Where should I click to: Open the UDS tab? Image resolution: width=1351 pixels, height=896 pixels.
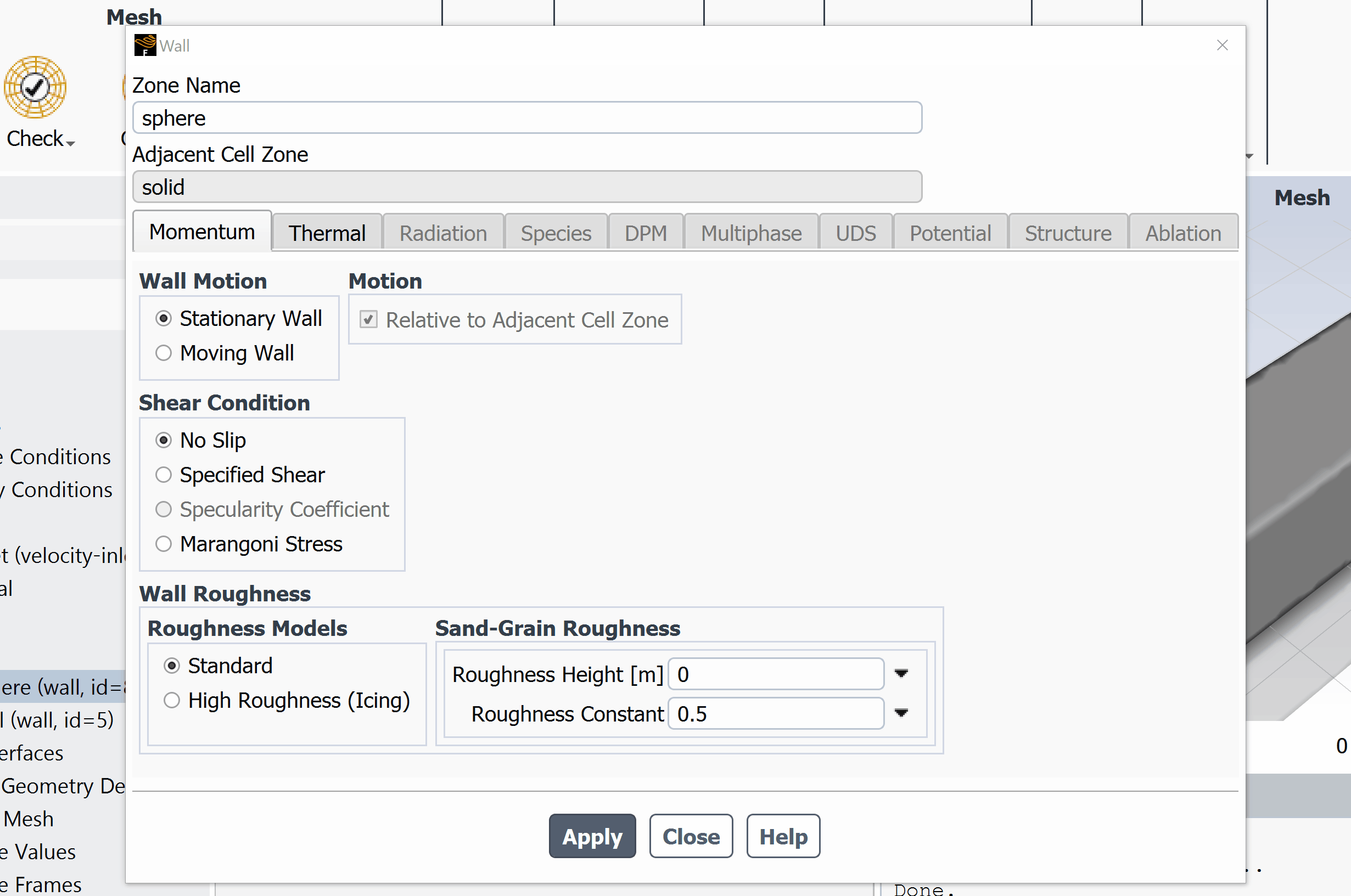(x=855, y=233)
